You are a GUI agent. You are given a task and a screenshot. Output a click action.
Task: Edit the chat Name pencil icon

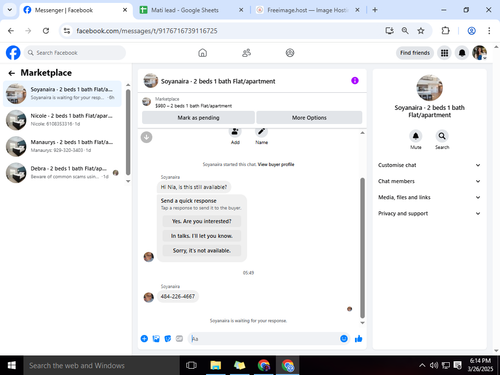pyautogui.click(x=261, y=132)
